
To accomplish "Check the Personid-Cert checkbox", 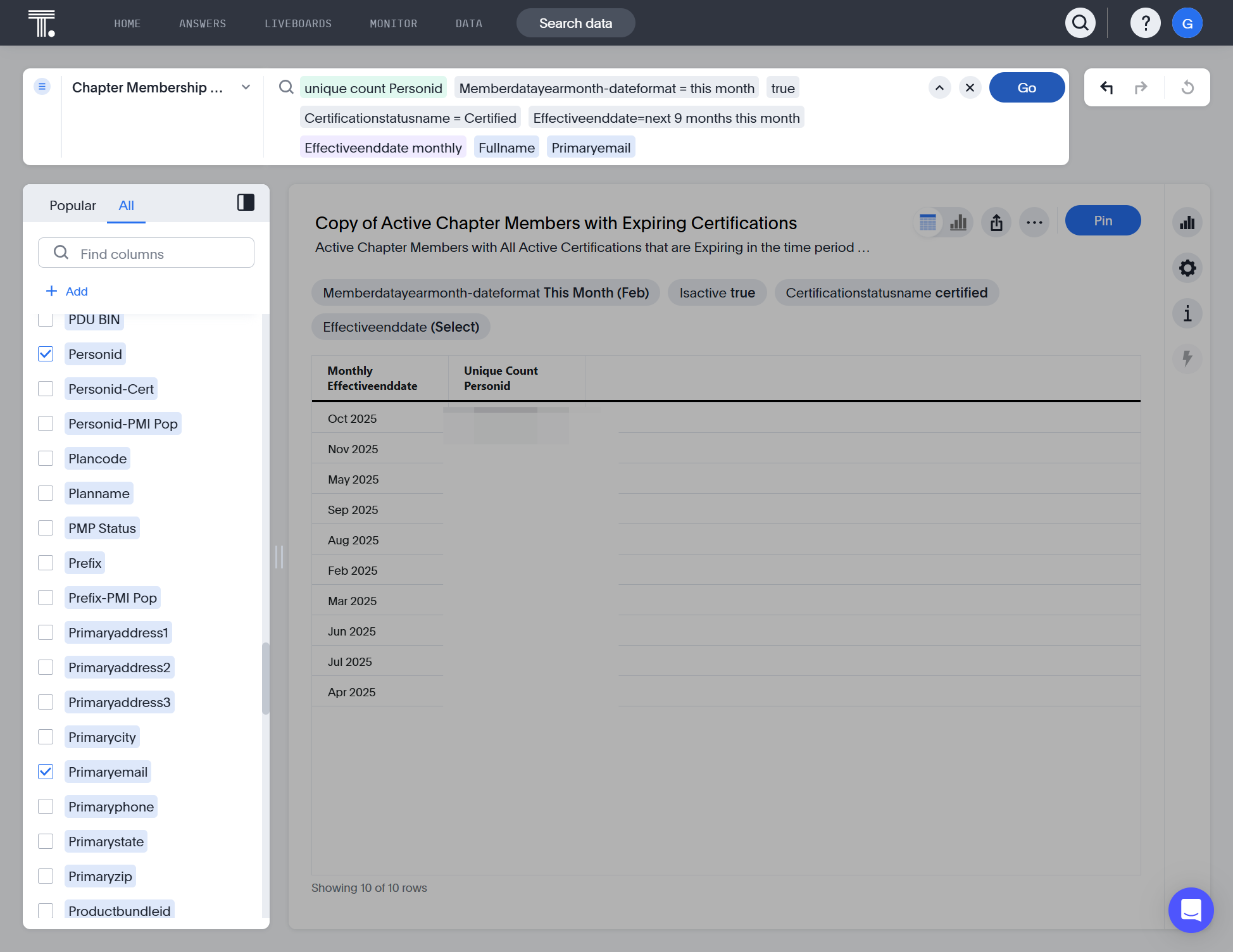I will 46,389.
